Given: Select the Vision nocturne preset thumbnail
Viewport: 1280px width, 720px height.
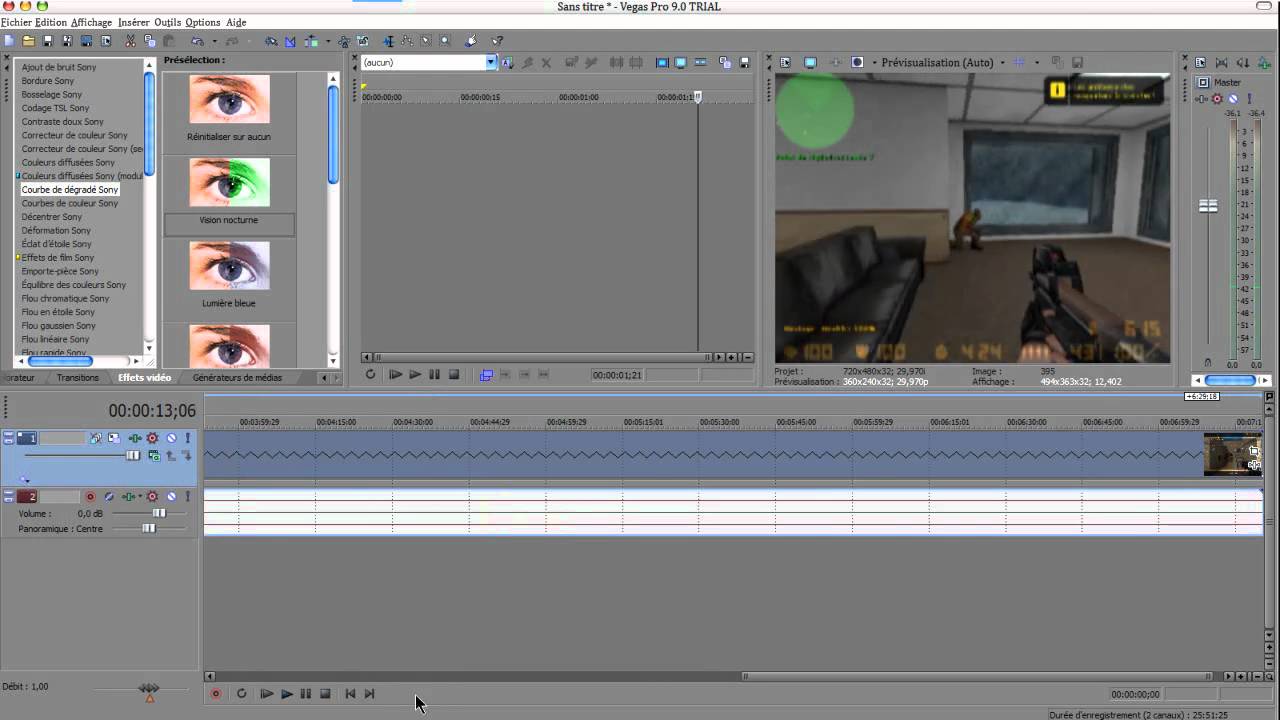Looking at the screenshot, I should [229, 183].
